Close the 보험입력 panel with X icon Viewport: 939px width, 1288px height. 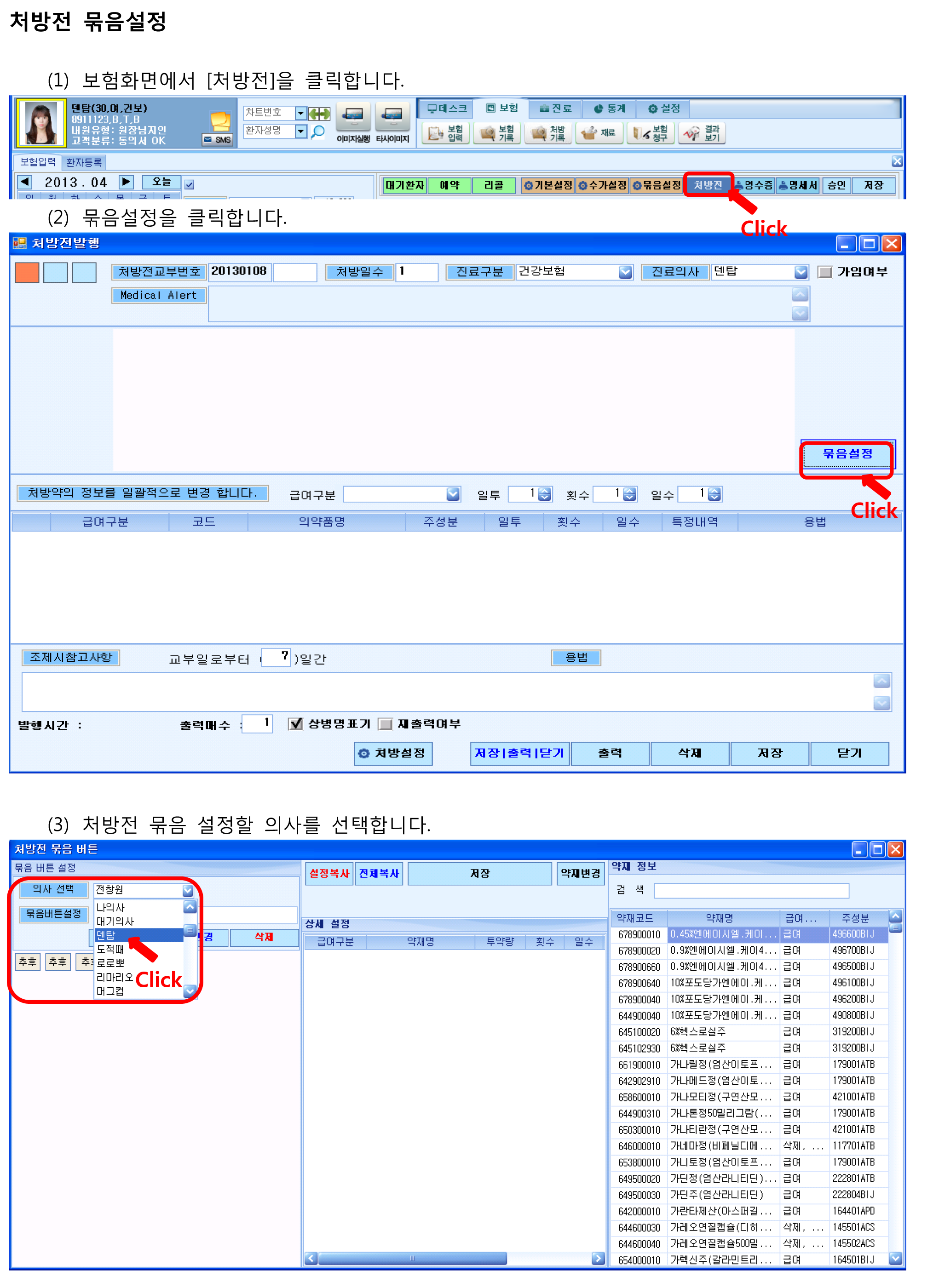tap(897, 161)
